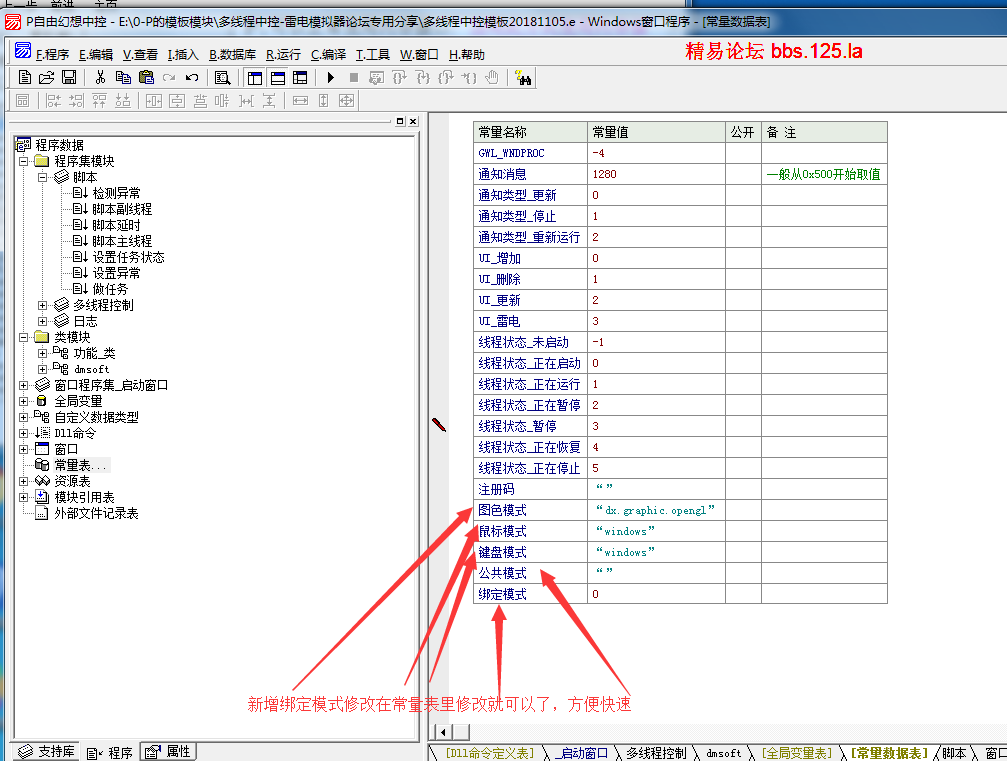
Task: Switch to the Dll命令定义表 tab
Action: (490, 753)
